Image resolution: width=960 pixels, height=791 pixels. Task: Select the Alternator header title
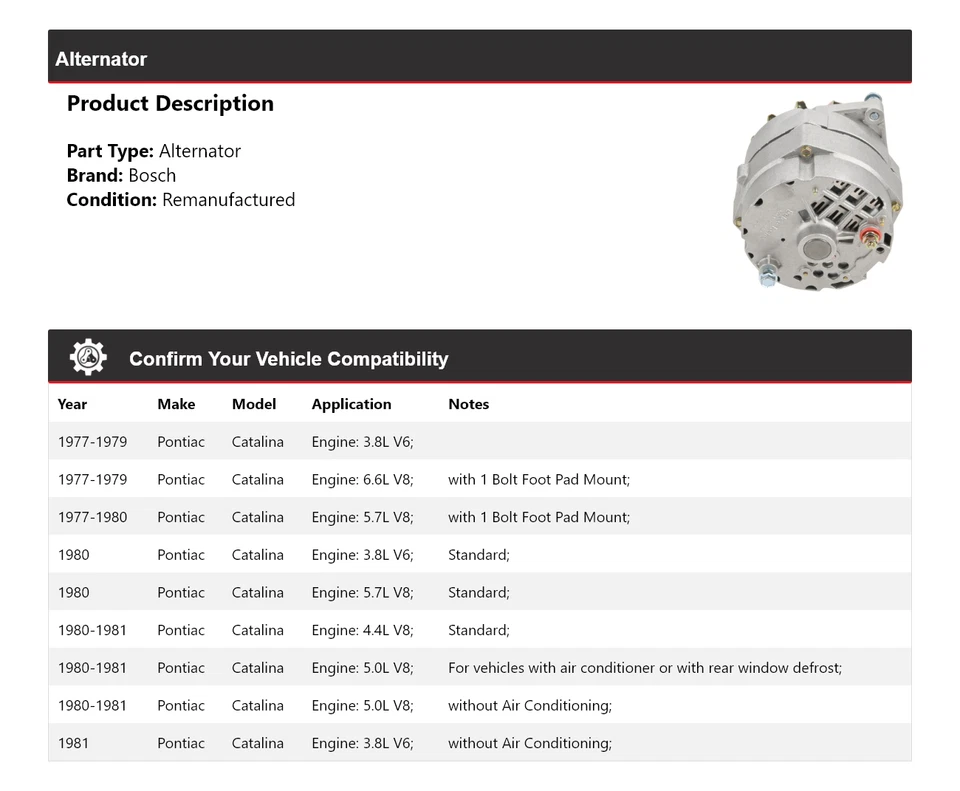point(101,59)
